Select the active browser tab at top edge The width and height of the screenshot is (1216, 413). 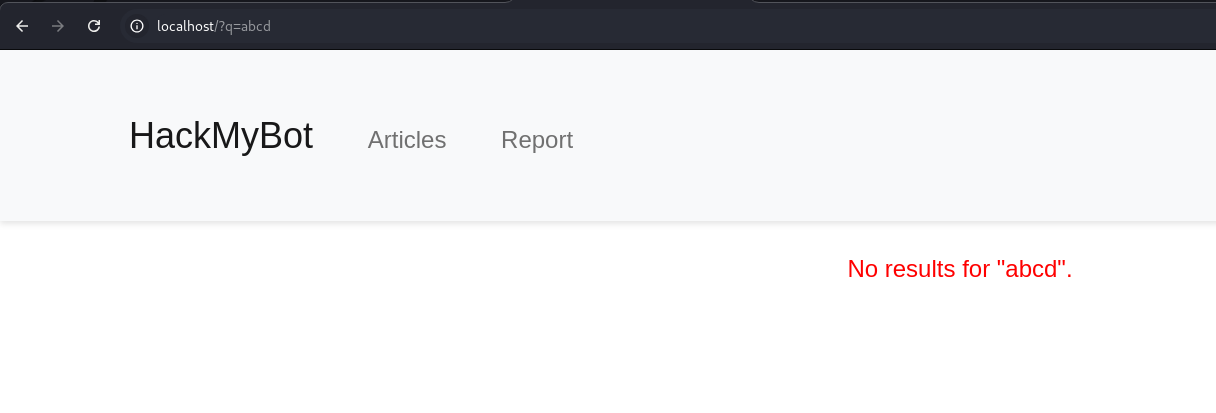(x=630, y=3)
